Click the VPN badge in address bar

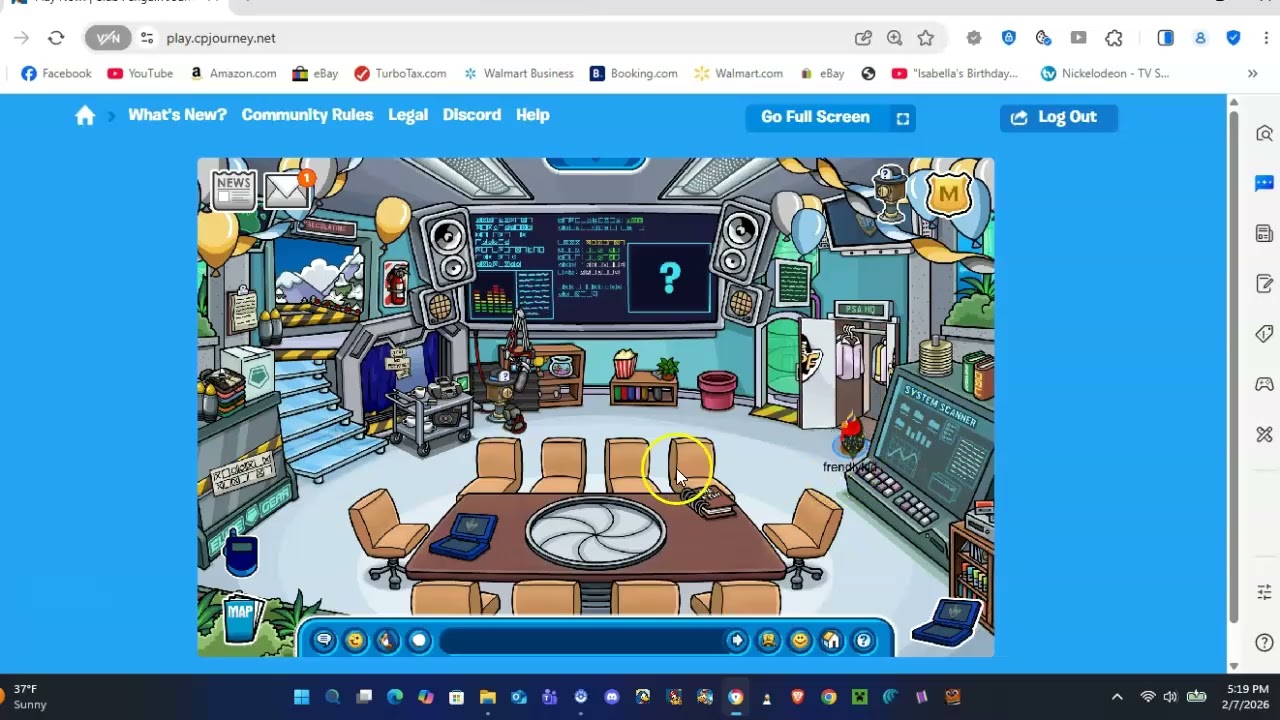click(108, 38)
